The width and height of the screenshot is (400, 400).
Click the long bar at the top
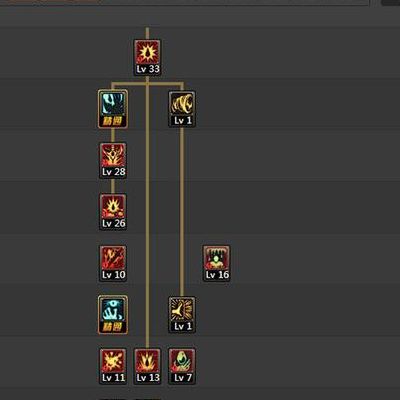coord(185,2)
